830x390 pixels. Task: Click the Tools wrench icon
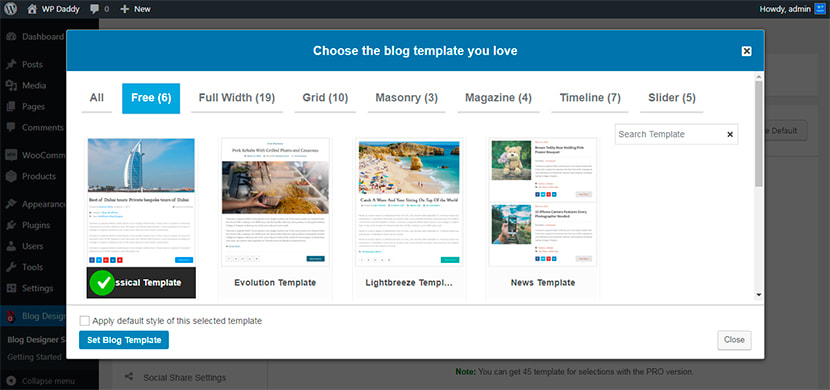[x=11, y=267]
